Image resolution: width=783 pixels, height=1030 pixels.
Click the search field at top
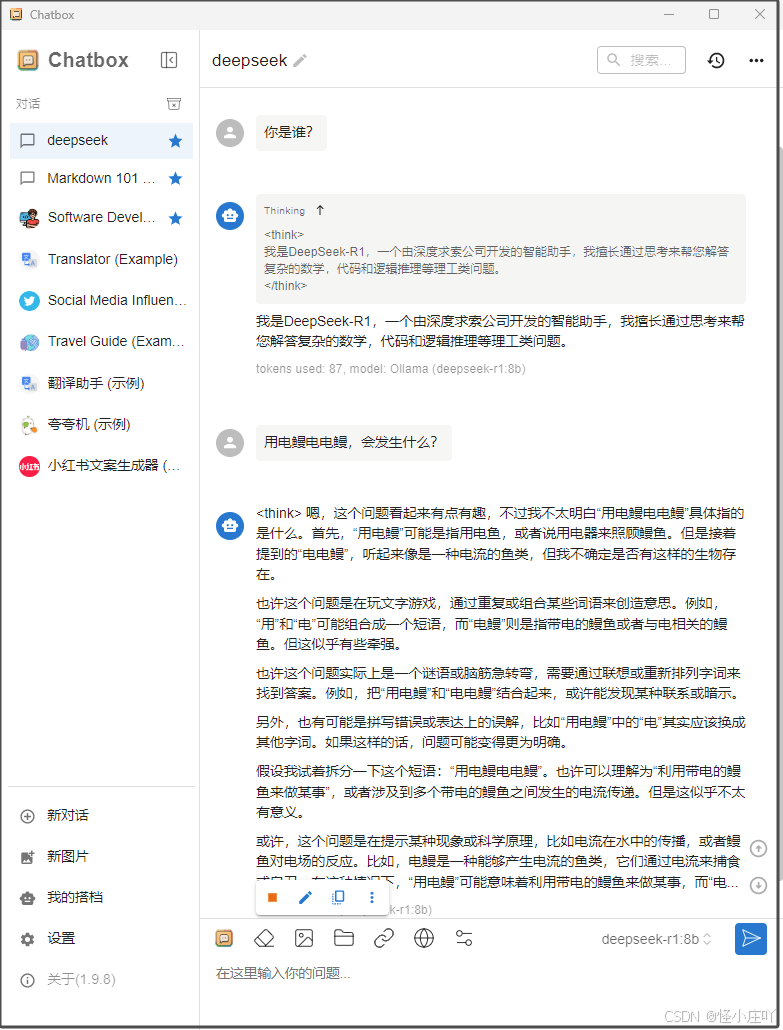point(641,60)
